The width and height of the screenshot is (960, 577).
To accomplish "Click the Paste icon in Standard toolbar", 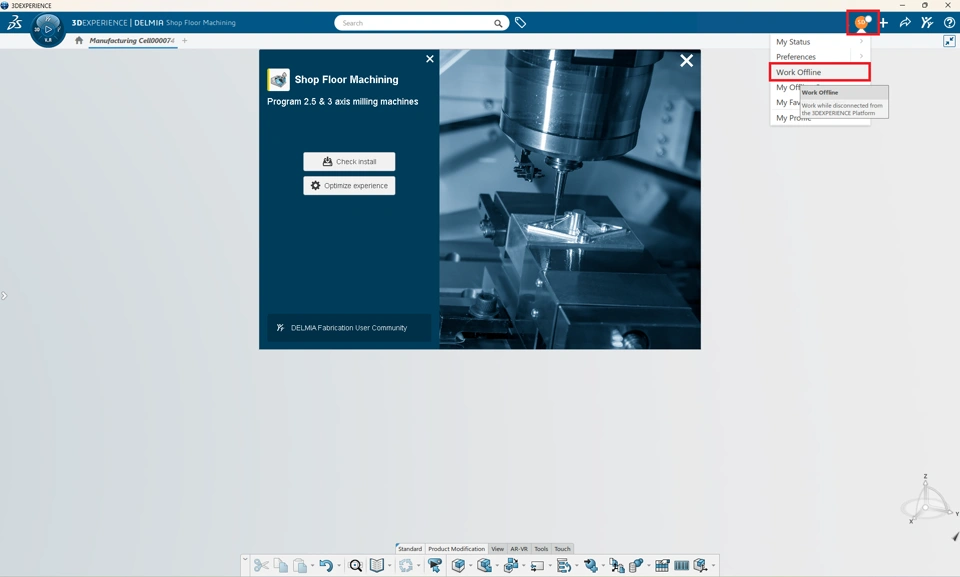I will [x=299, y=565].
